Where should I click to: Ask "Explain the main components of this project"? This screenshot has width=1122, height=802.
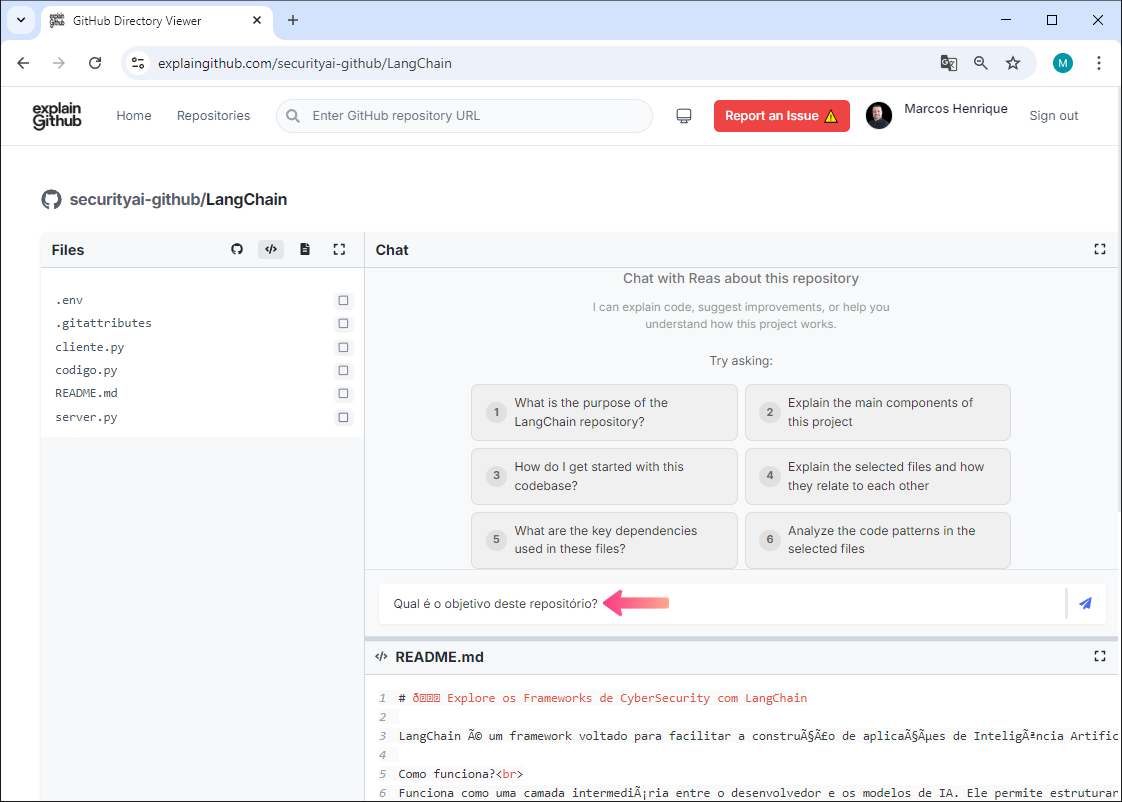pyautogui.click(x=878, y=412)
